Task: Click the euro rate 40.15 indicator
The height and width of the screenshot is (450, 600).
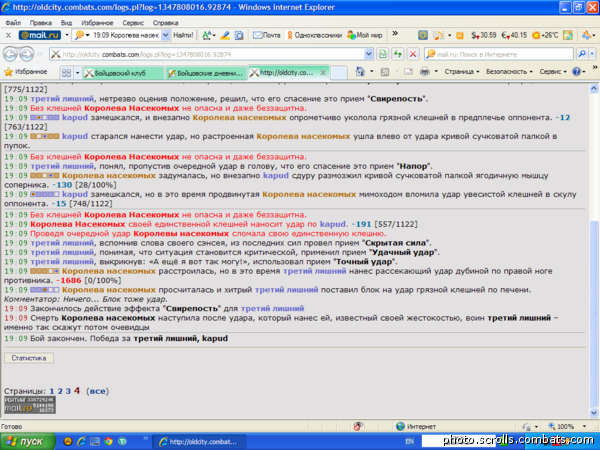Action: click(514, 35)
